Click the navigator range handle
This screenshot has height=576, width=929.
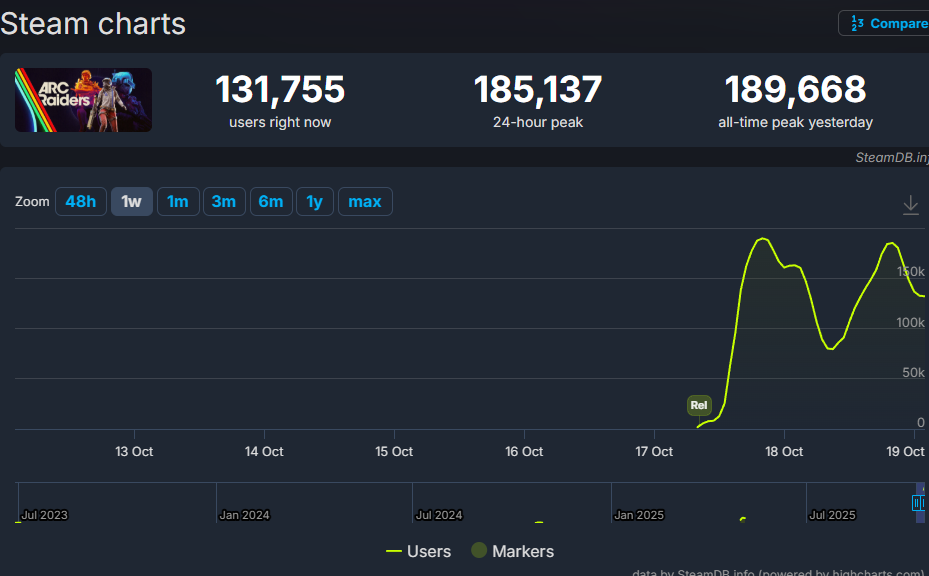(x=917, y=503)
